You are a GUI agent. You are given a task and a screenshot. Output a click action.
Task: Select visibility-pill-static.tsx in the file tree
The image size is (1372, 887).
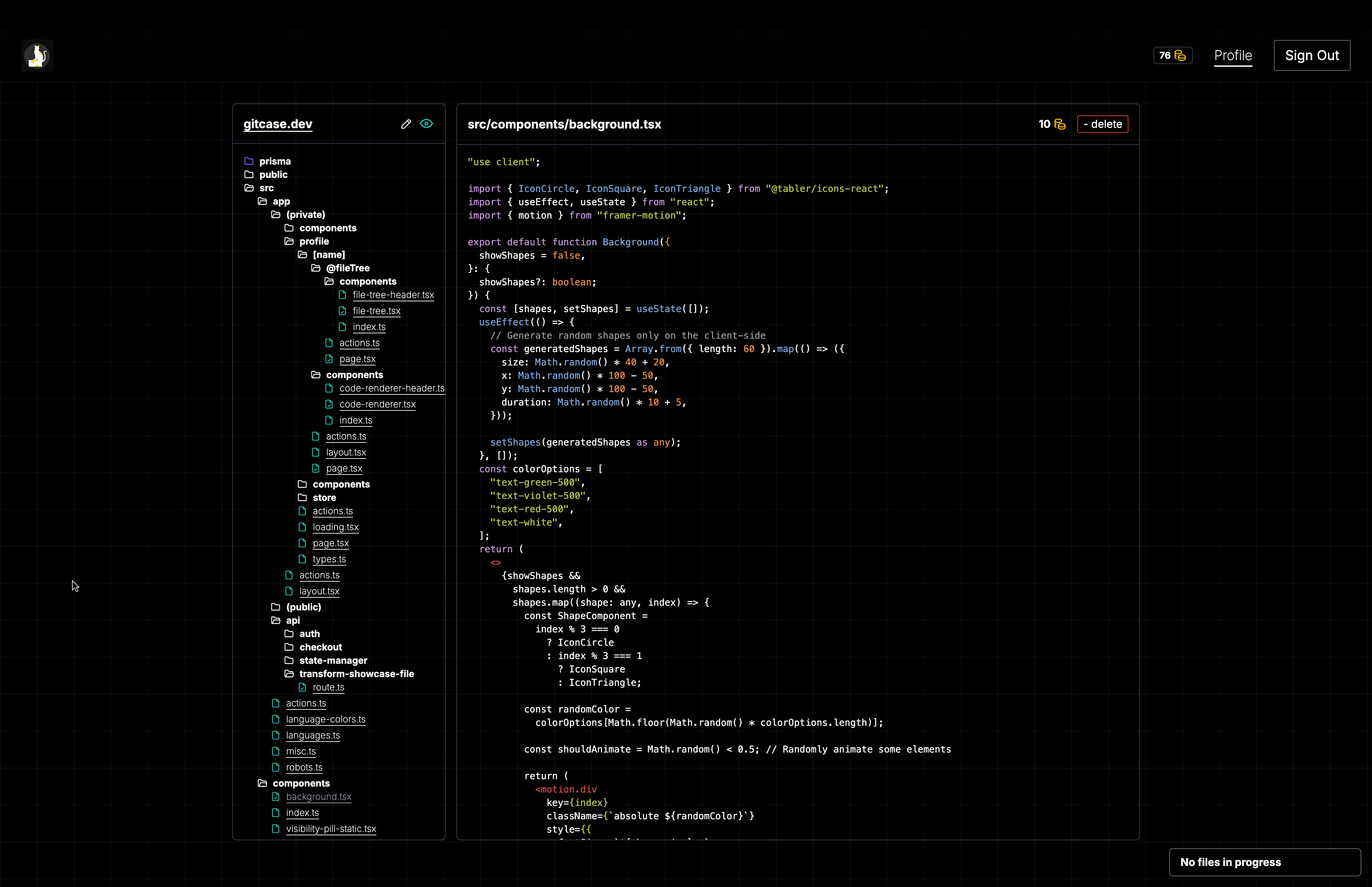[x=330, y=829]
